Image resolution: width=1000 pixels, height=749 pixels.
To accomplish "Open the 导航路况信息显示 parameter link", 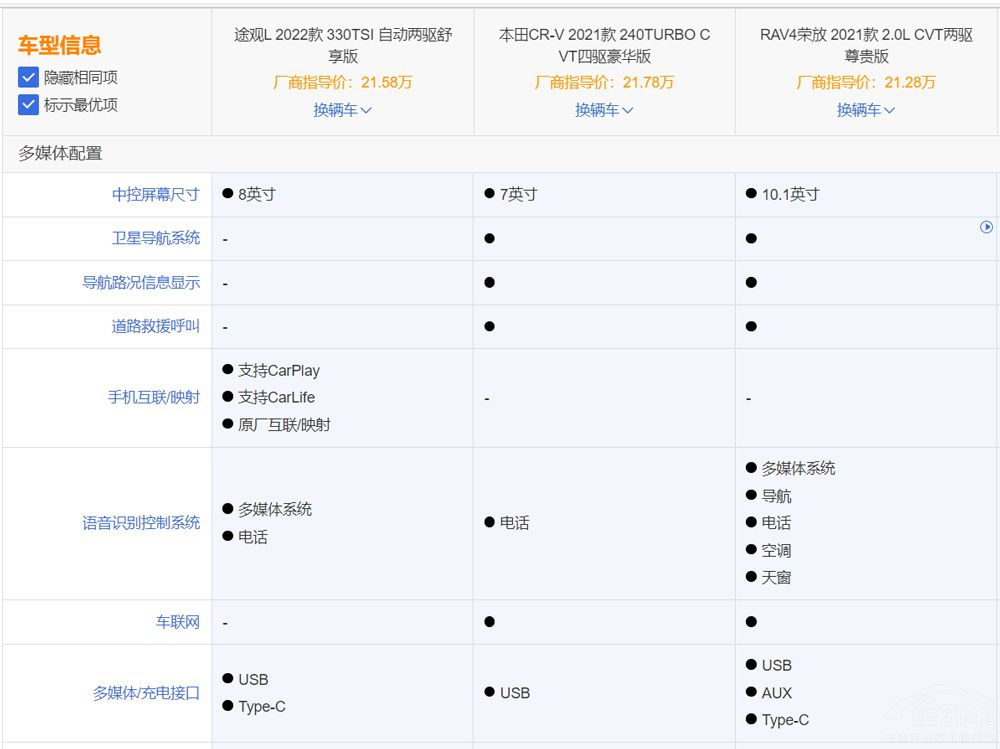I will pyautogui.click(x=141, y=282).
